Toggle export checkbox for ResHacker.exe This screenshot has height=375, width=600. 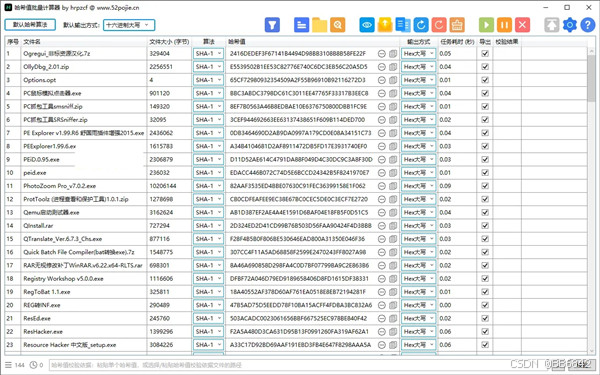(x=485, y=332)
